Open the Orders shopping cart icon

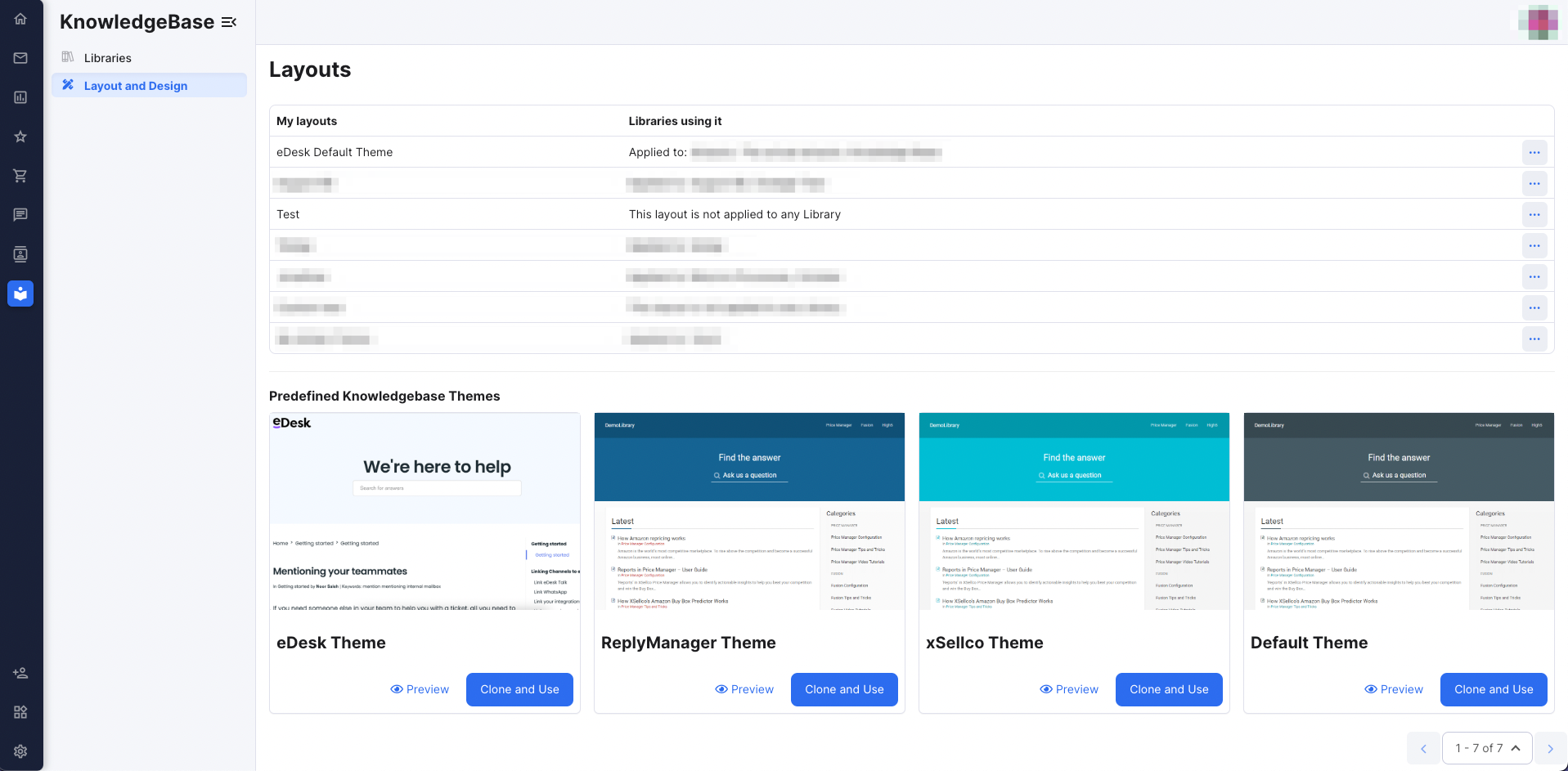(20, 176)
